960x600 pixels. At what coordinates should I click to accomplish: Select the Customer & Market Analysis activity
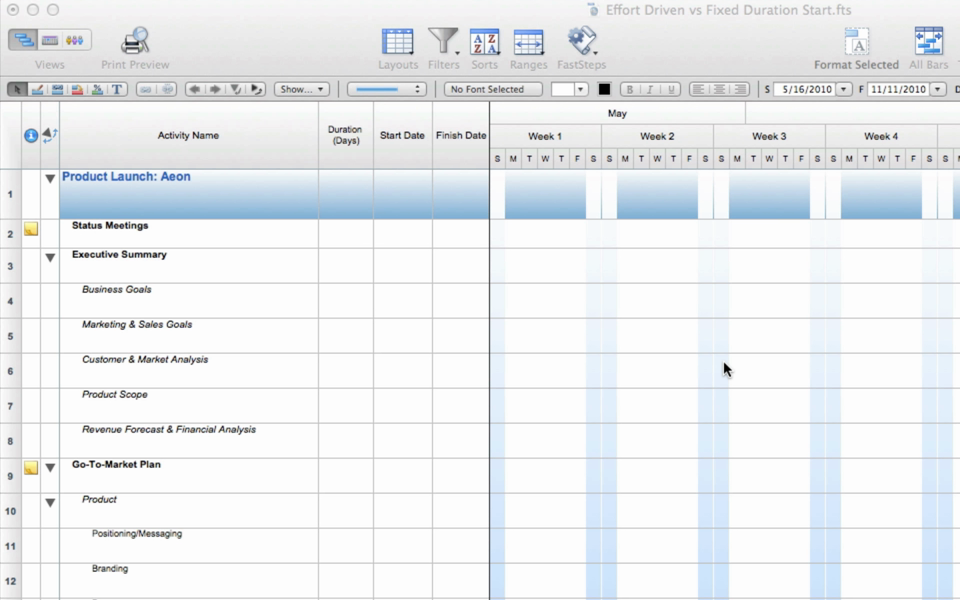[x=145, y=359]
